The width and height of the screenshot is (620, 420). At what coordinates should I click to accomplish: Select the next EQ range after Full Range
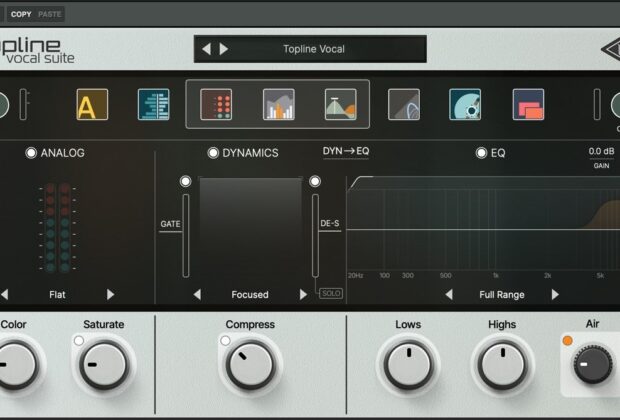(x=555, y=294)
